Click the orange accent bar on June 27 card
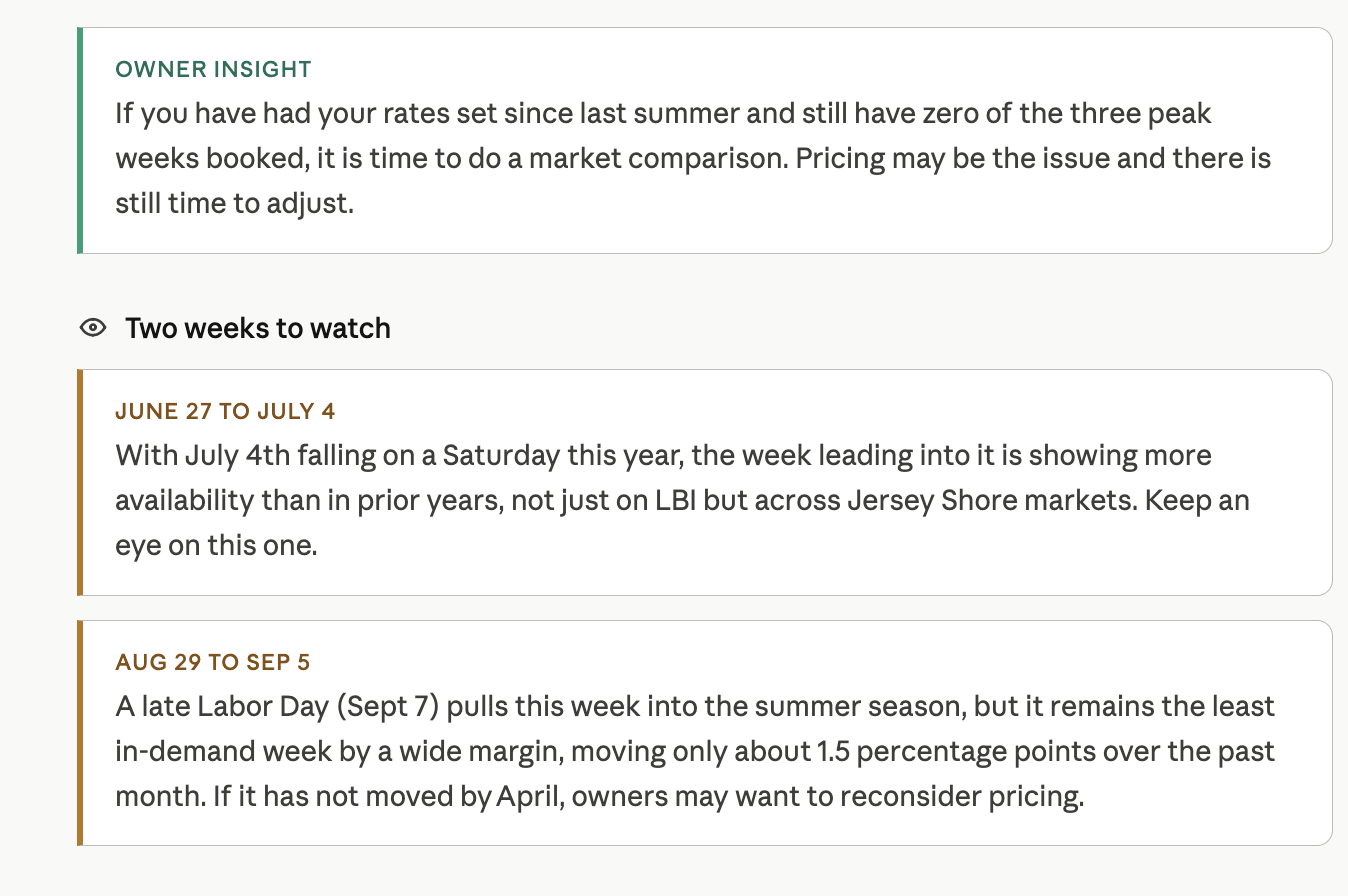 pos(80,482)
